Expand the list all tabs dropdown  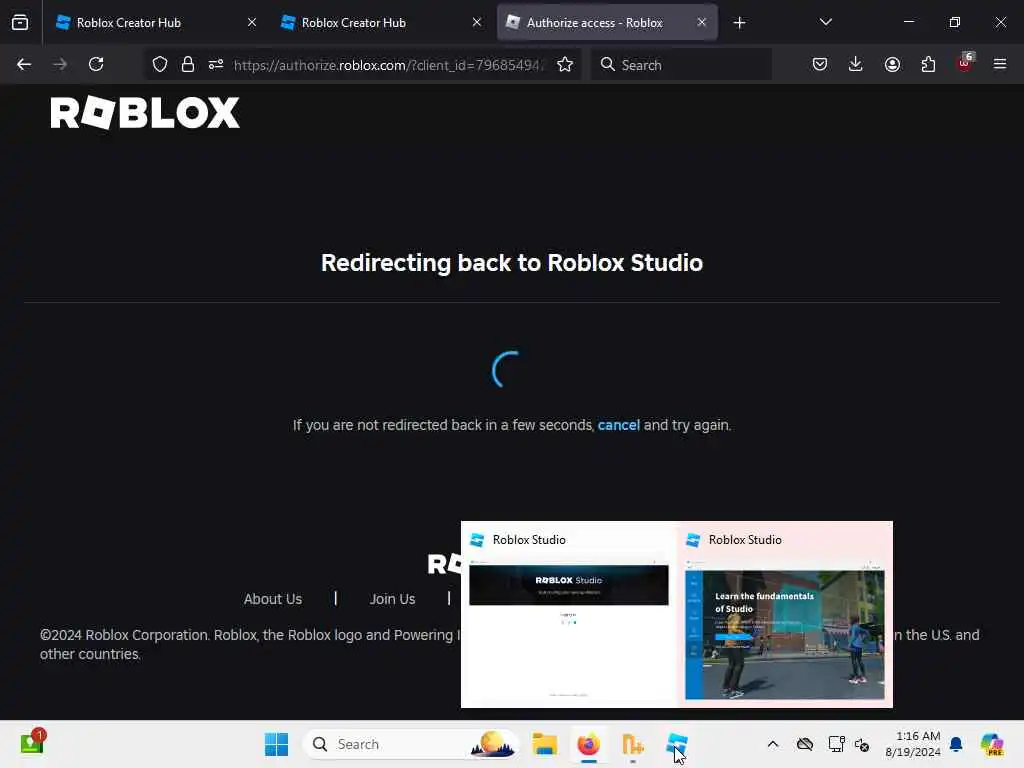click(825, 23)
